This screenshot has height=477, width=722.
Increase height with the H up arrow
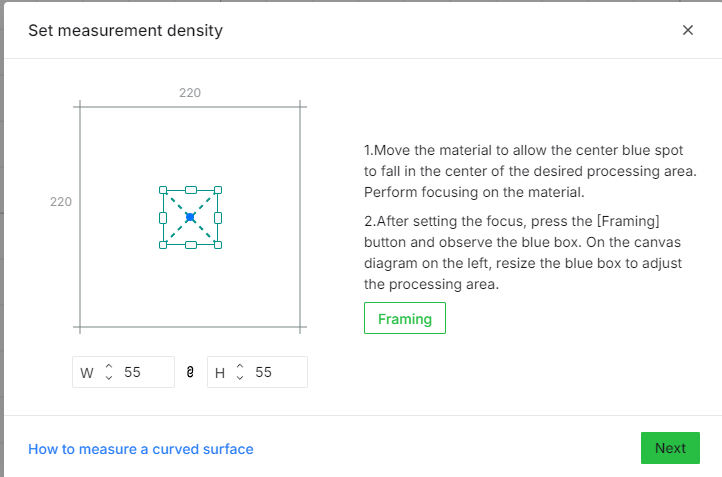[x=240, y=366]
